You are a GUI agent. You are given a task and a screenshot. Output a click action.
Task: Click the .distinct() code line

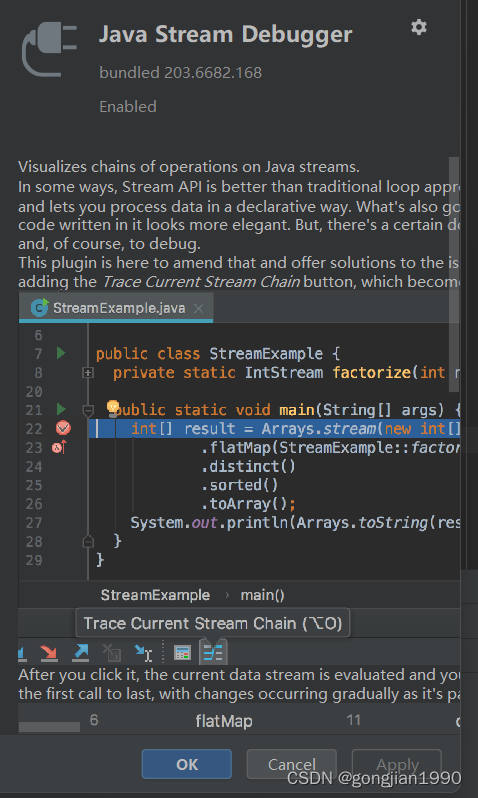[x=248, y=466]
